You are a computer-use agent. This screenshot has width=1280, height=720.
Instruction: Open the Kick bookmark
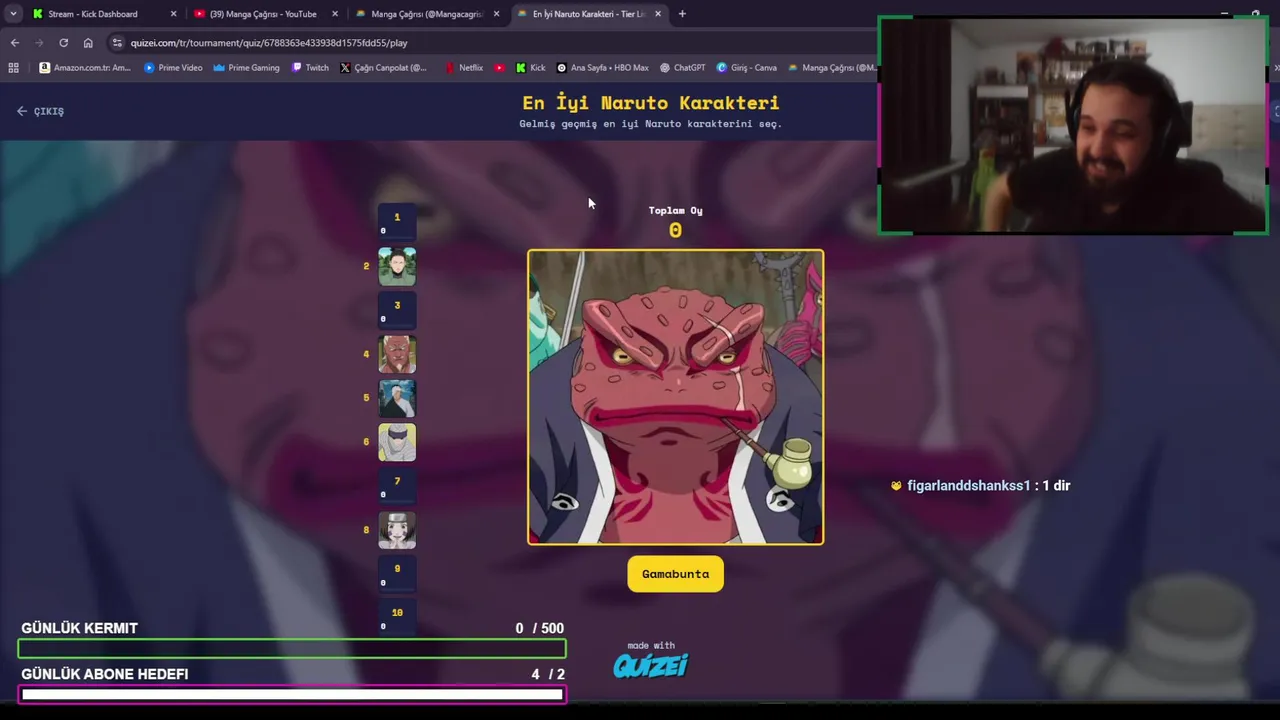tap(531, 68)
